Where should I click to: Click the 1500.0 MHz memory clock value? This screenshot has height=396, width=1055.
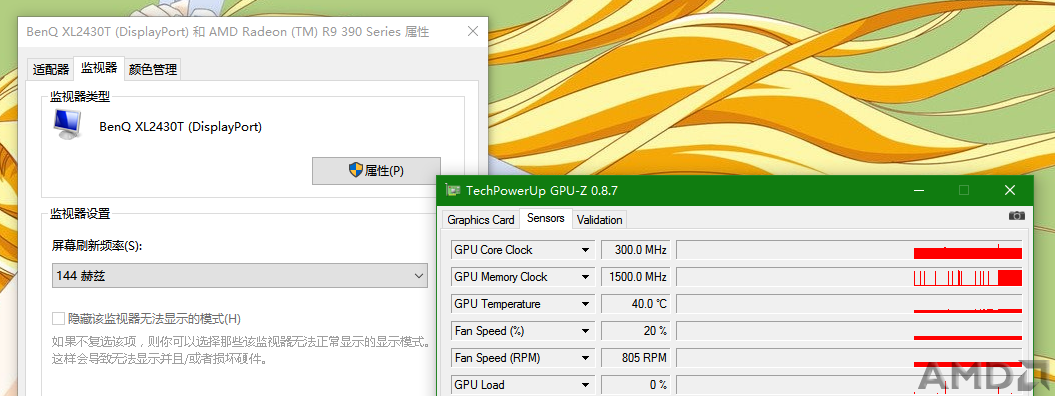pos(635,277)
